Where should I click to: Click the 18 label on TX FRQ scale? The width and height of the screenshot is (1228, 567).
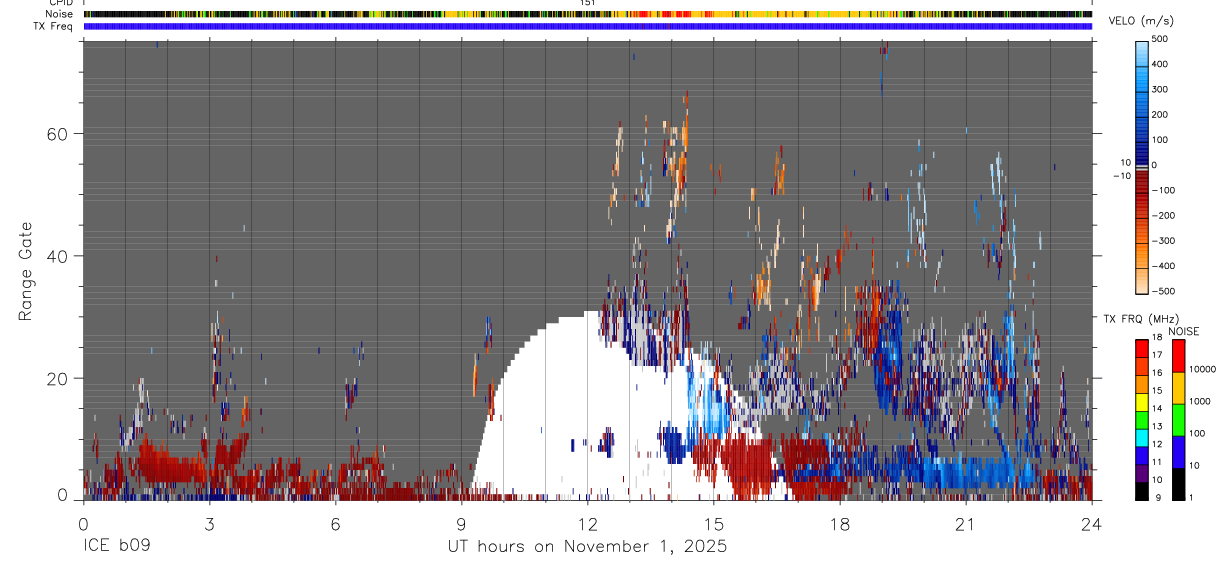1157,337
